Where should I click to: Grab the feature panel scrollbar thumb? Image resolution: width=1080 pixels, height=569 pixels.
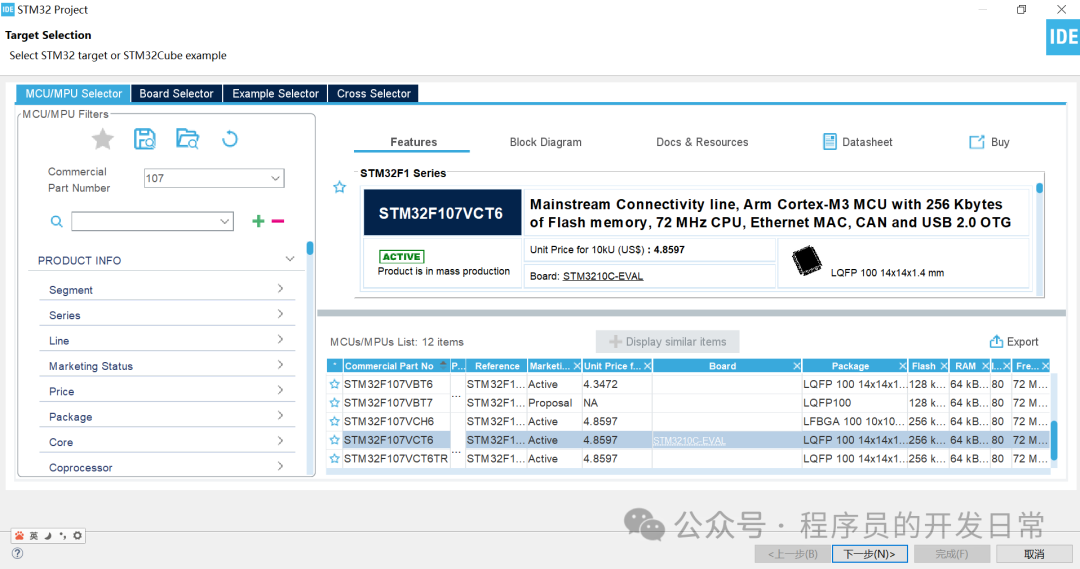pyautogui.click(x=1039, y=188)
